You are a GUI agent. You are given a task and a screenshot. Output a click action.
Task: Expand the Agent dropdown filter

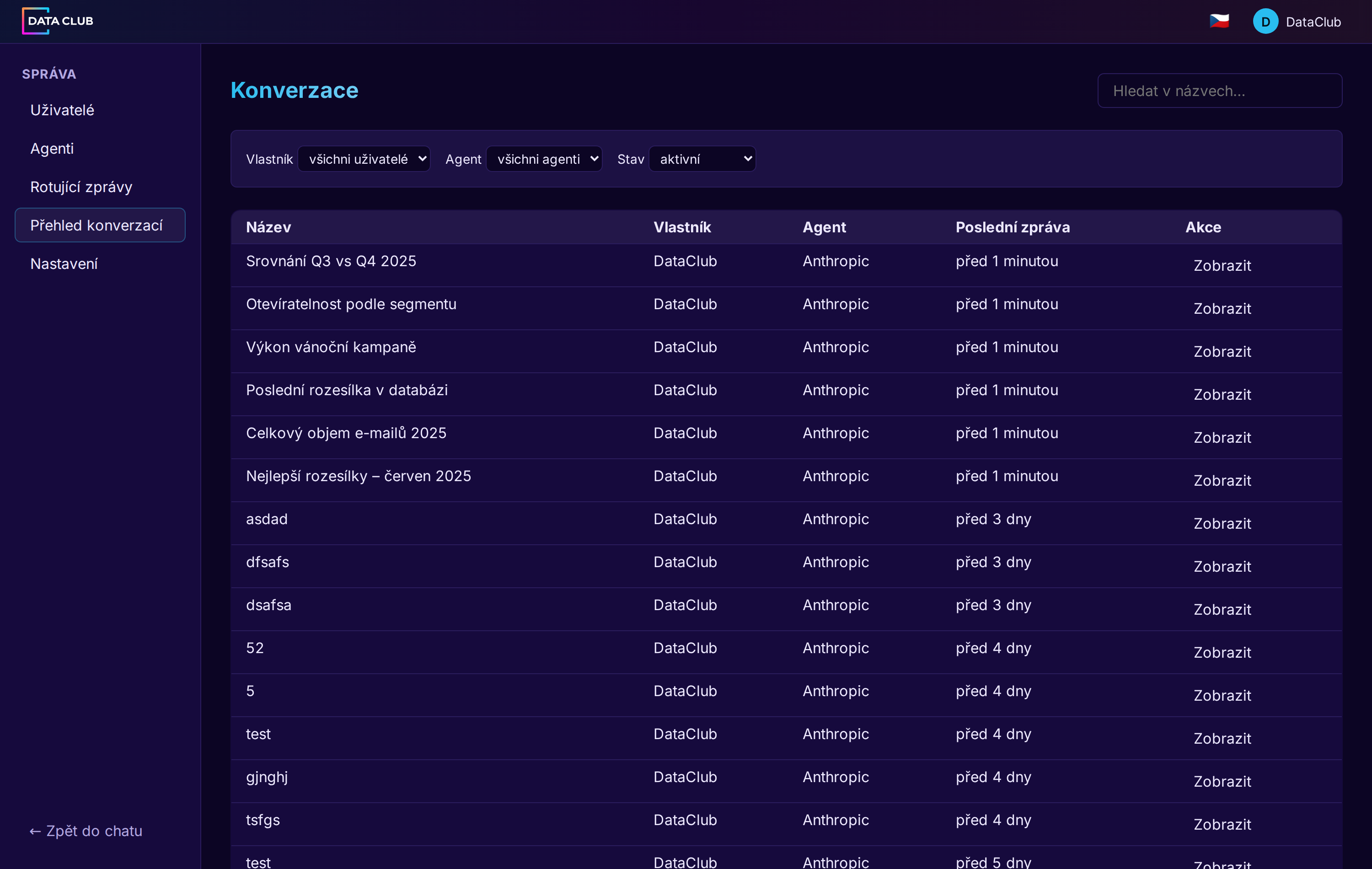point(544,159)
